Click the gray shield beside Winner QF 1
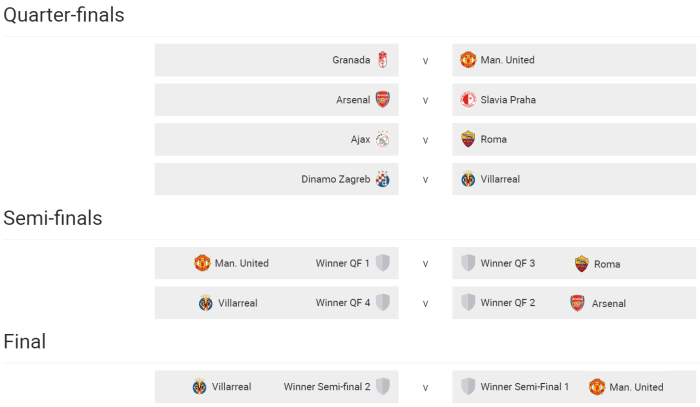 point(382,263)
